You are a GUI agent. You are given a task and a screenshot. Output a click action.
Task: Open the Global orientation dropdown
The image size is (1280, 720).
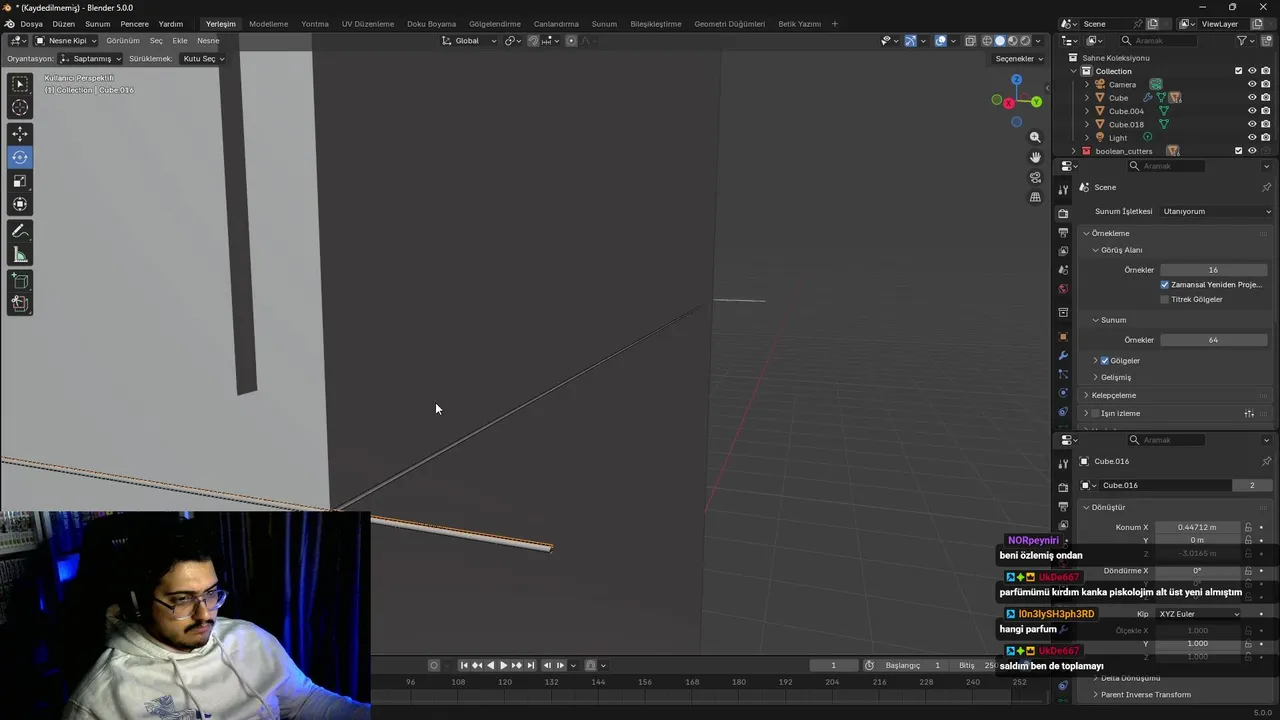click(x=470, y=41)
